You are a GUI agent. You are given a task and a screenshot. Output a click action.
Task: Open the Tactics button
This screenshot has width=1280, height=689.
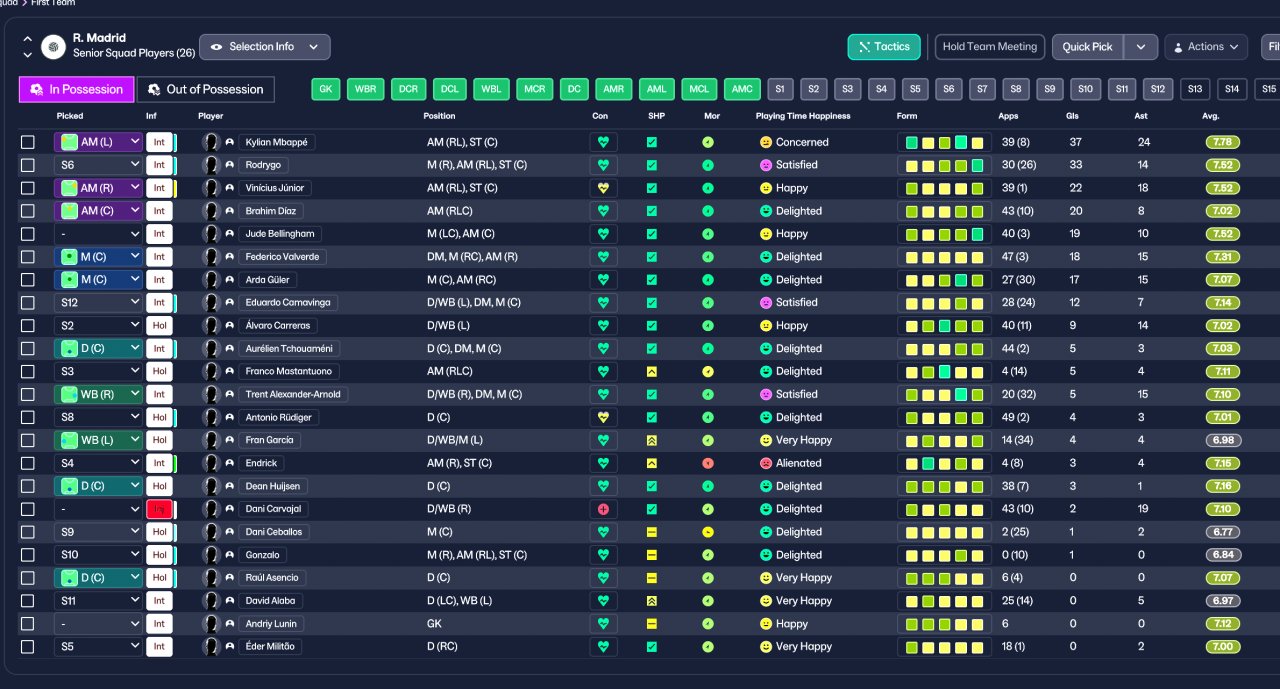[884, 47]
